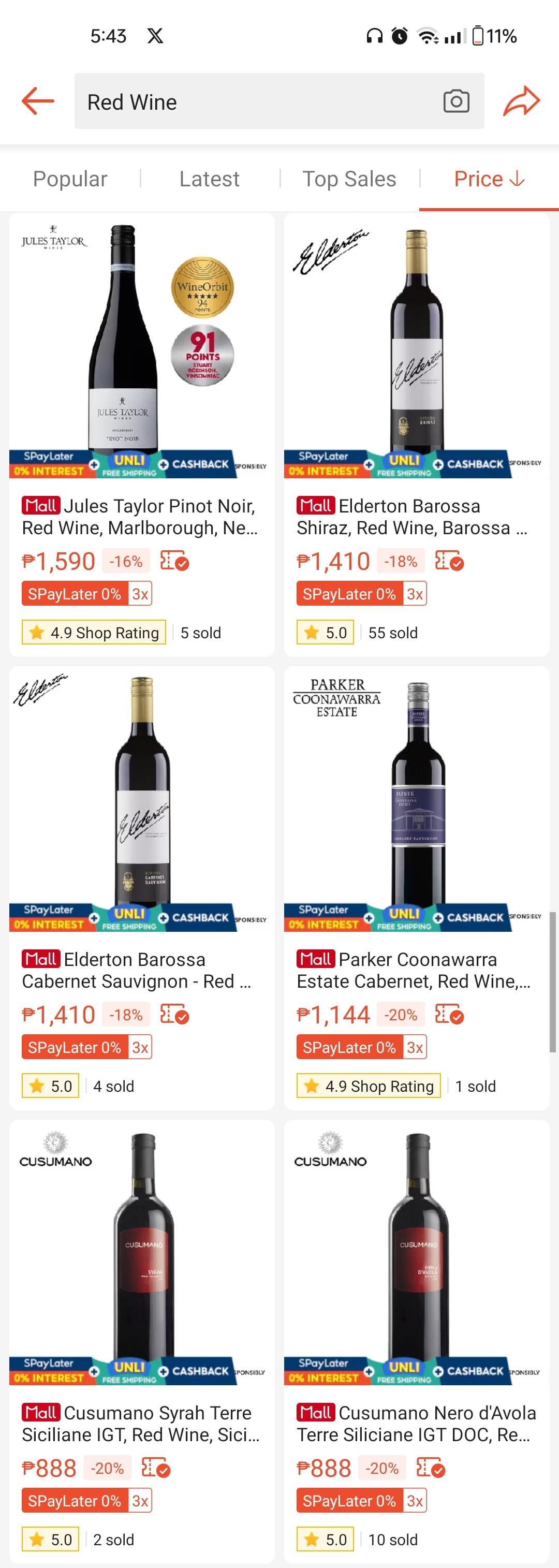Tap voucher icon on Cusumano Syrah

(x=156, y=1468)
